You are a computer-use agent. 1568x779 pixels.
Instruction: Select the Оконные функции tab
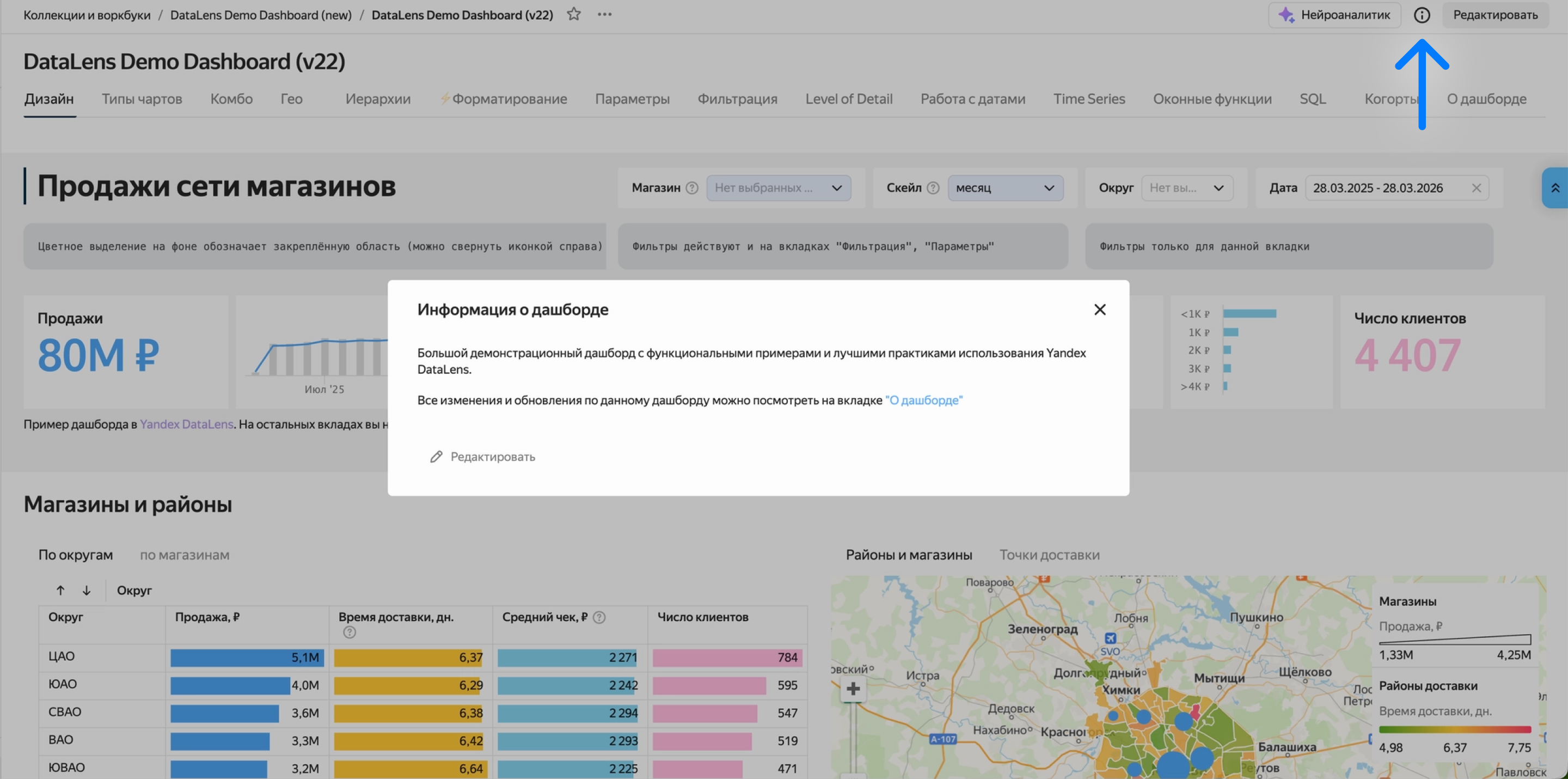click(x=1212, y=99)
